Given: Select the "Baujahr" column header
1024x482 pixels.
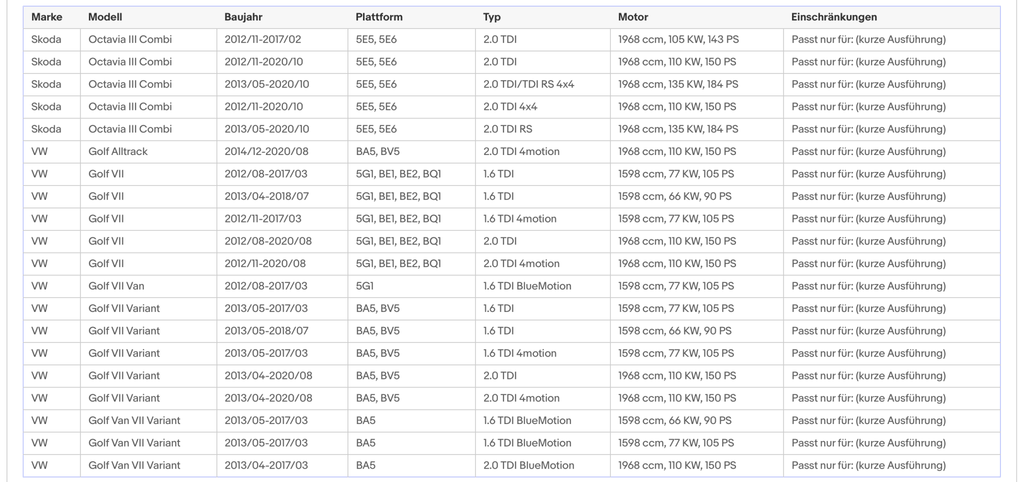Looking at the screenshot, I should click(243, 17).
